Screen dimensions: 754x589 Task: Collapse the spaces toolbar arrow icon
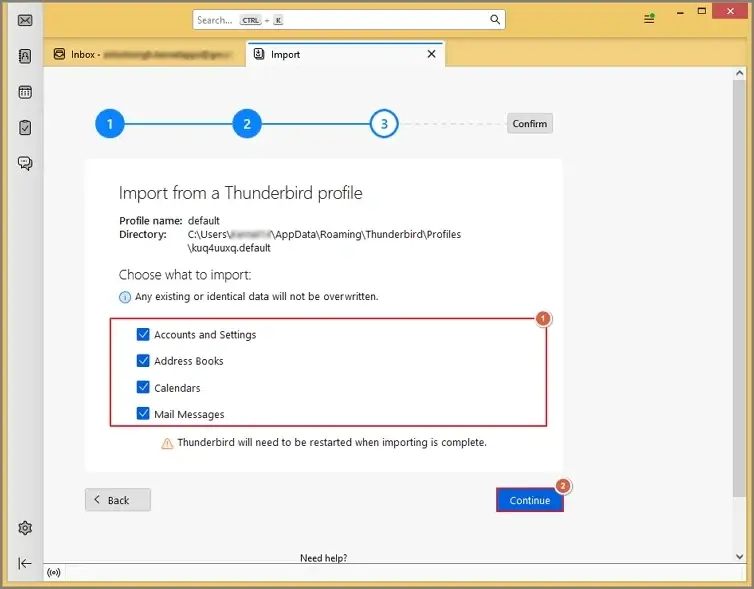coord(25,563)
